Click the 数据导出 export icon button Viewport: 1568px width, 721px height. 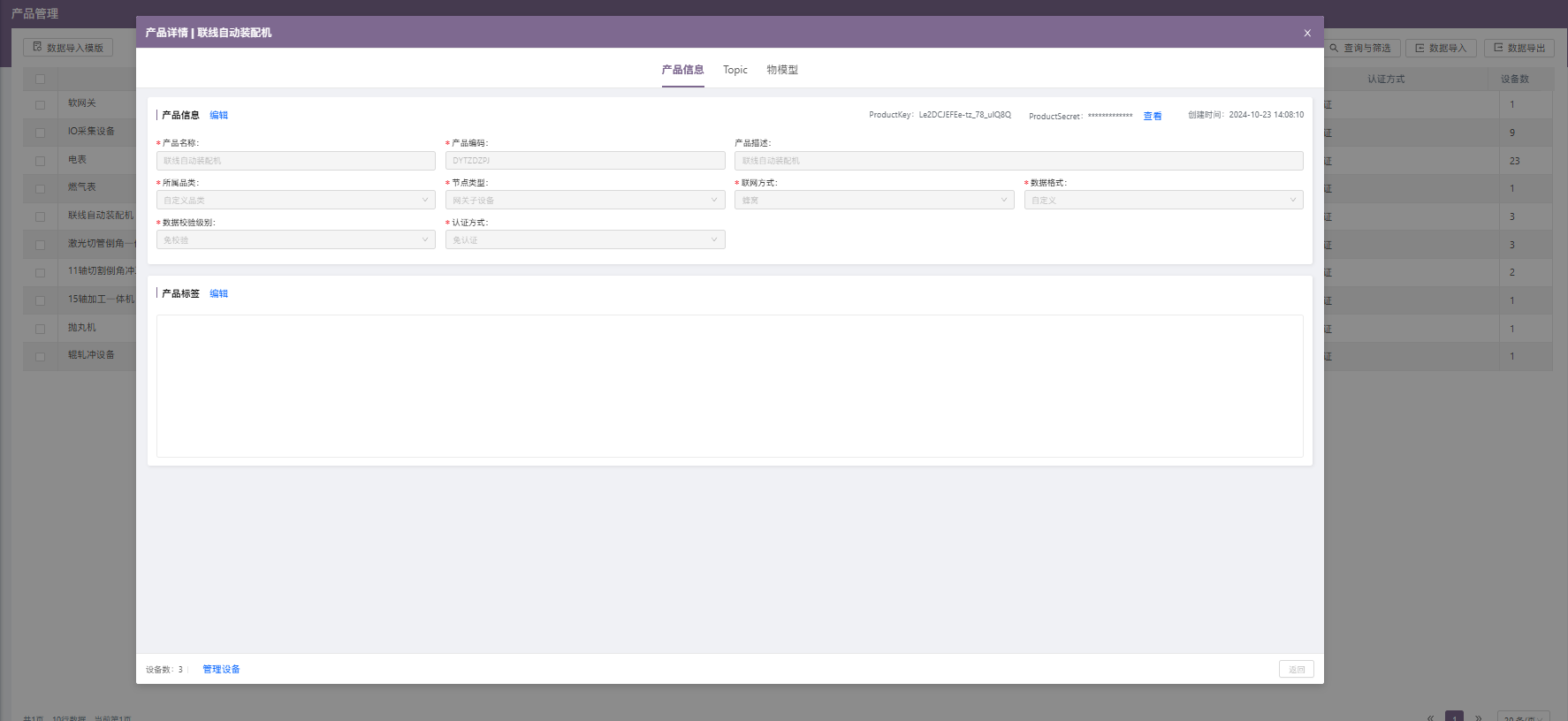tap(1498, 48)
